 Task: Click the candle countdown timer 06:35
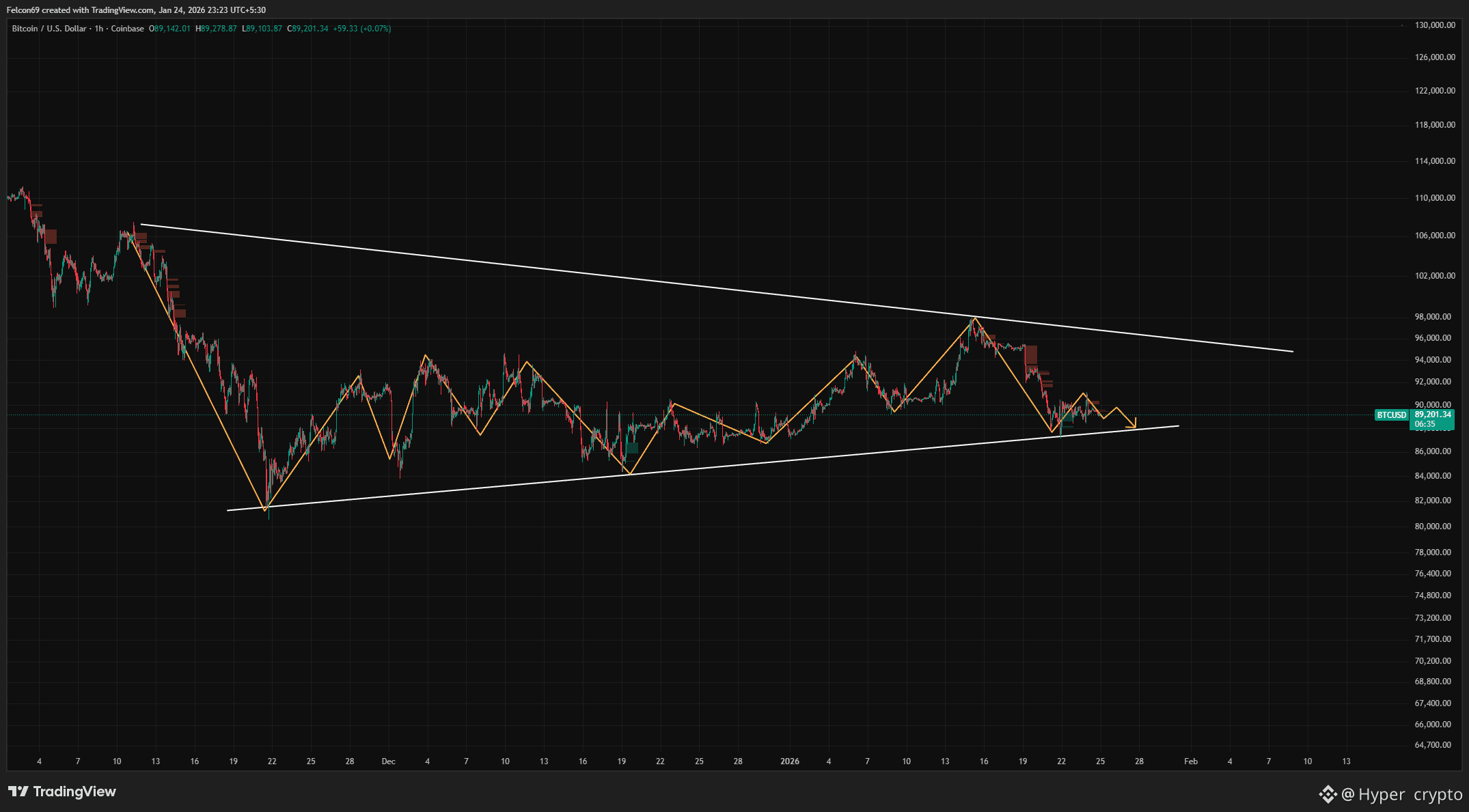[x=1425, y=424]
